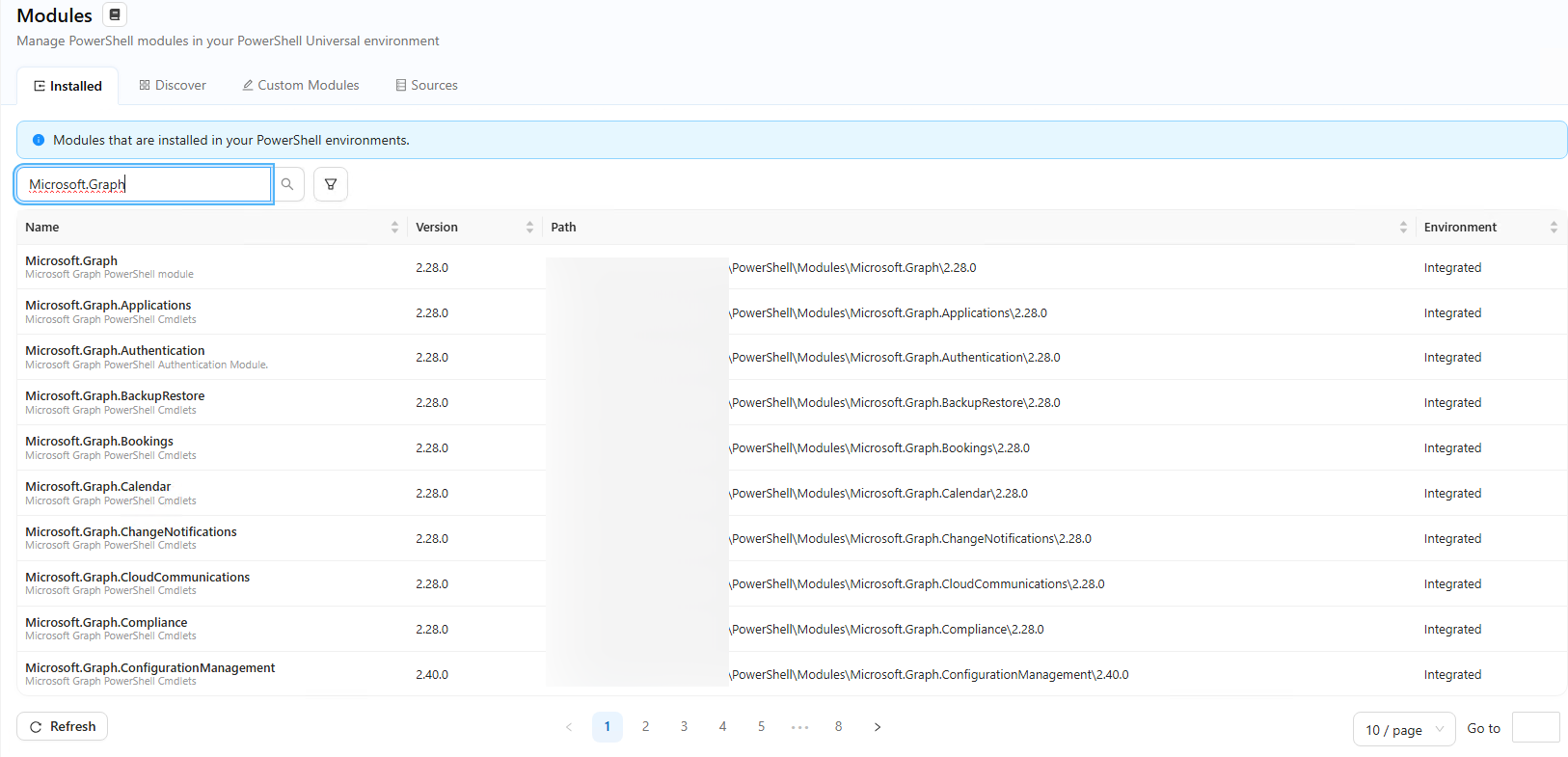1568x757 pixels.
Task: Go to page 5
Action: [x=762, y=727]
